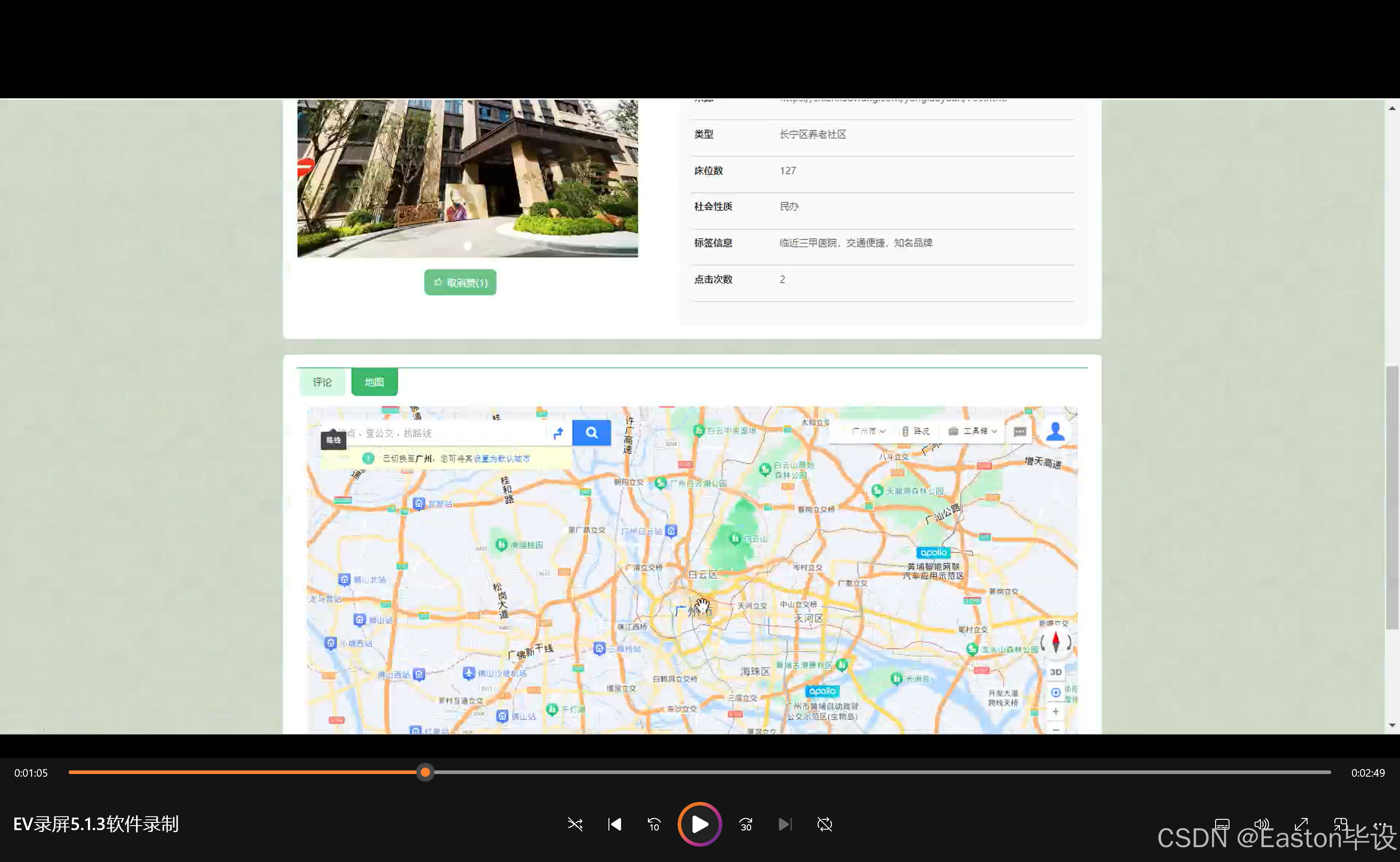This screenshot has height=862, width=1400.
Task: Skip back 10 seconds
Action: click(x=654, y=824)
